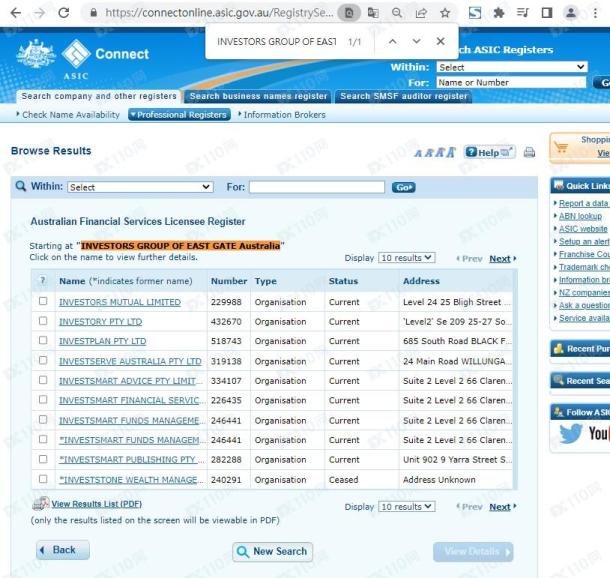Tick checkbox for INVESTSTONE WEALTH MANAGE row
Screen dimensions: 610x578
(43, 479)
